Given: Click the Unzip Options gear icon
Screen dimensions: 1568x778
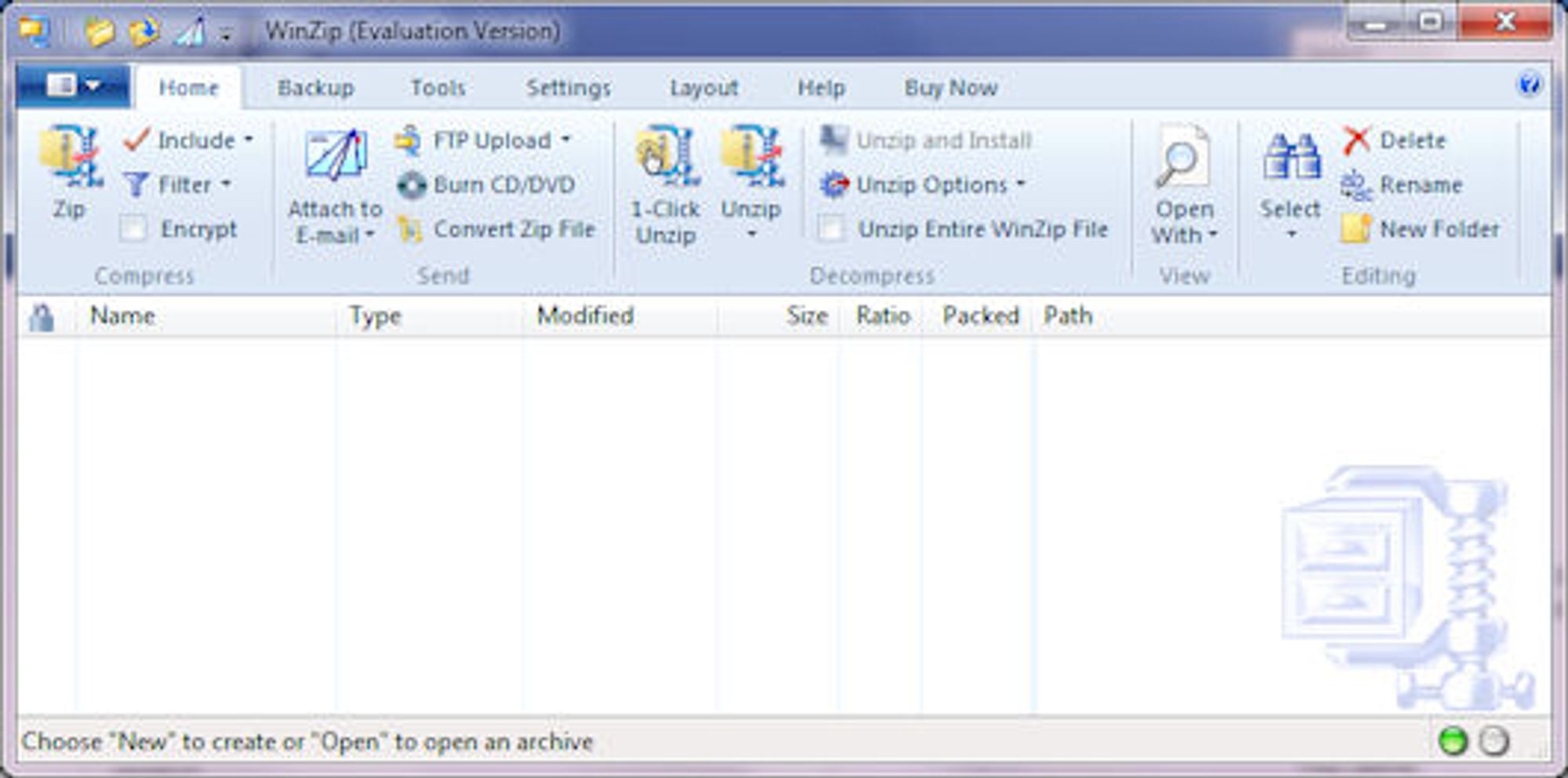Looking at the screenshot, I should pos(833,184).
